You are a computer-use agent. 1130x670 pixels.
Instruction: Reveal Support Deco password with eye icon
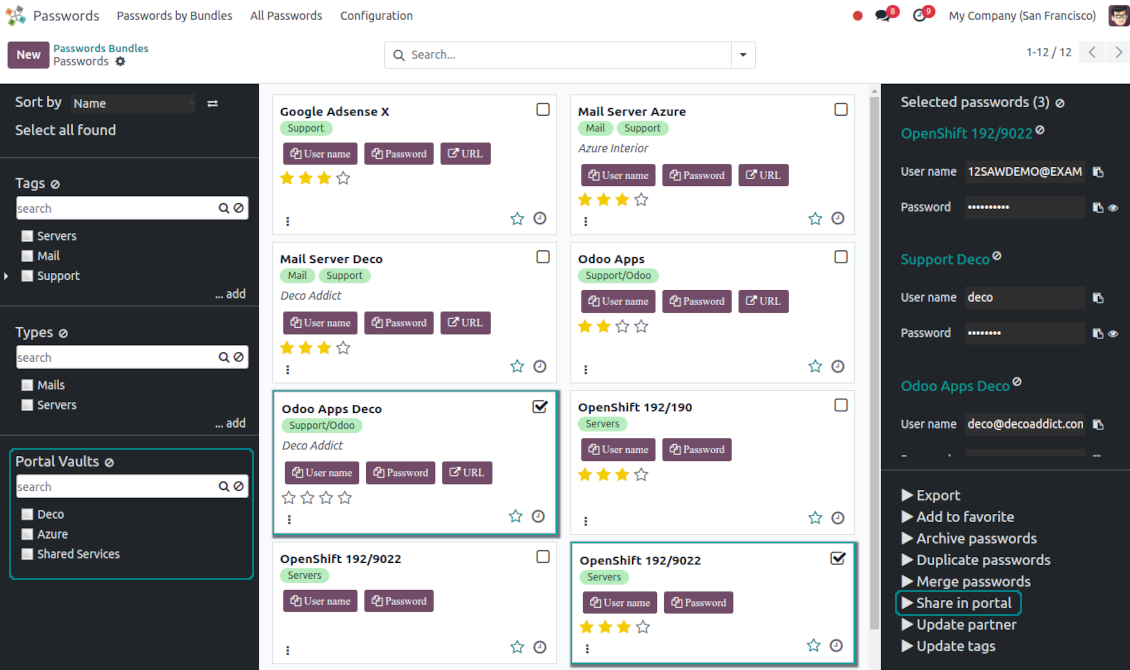pyautogui.click(x=1113, y=334)
